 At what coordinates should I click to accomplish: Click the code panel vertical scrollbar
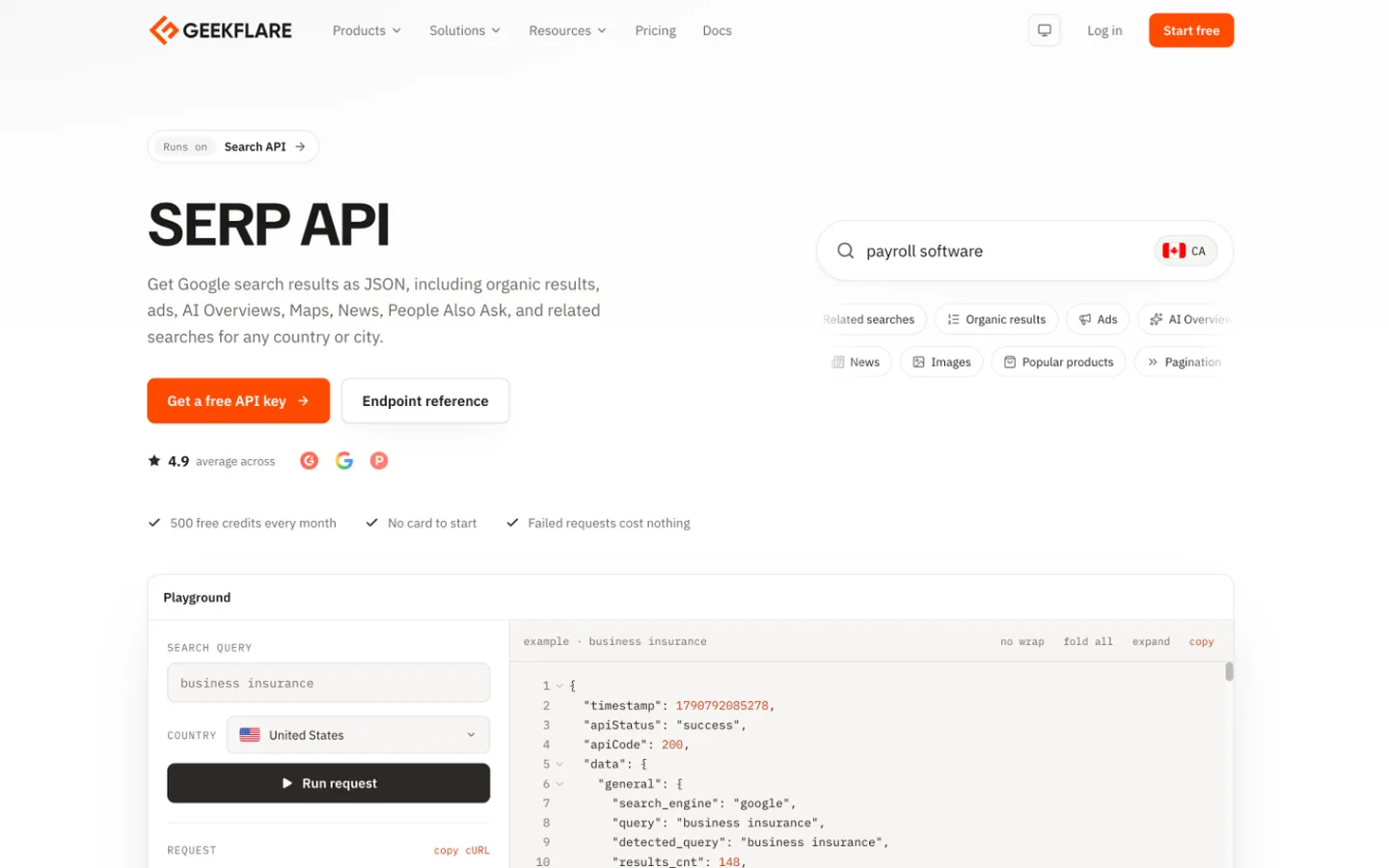[1229, 671]
